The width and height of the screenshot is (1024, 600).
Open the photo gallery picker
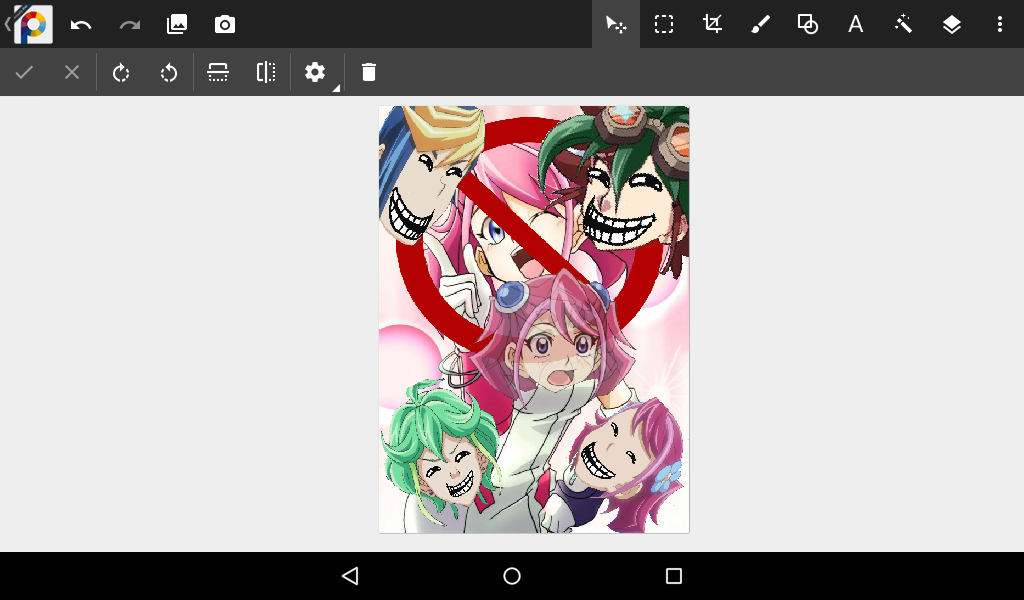pos(177,24)
